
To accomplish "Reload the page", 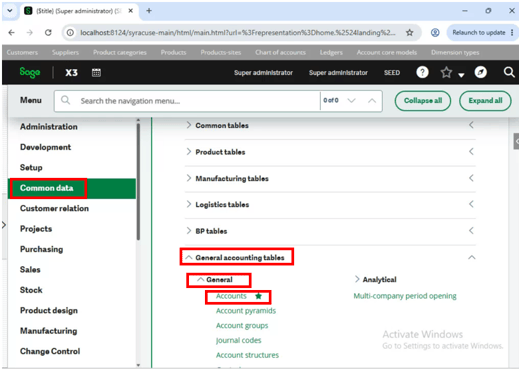I will coord(48,32).
